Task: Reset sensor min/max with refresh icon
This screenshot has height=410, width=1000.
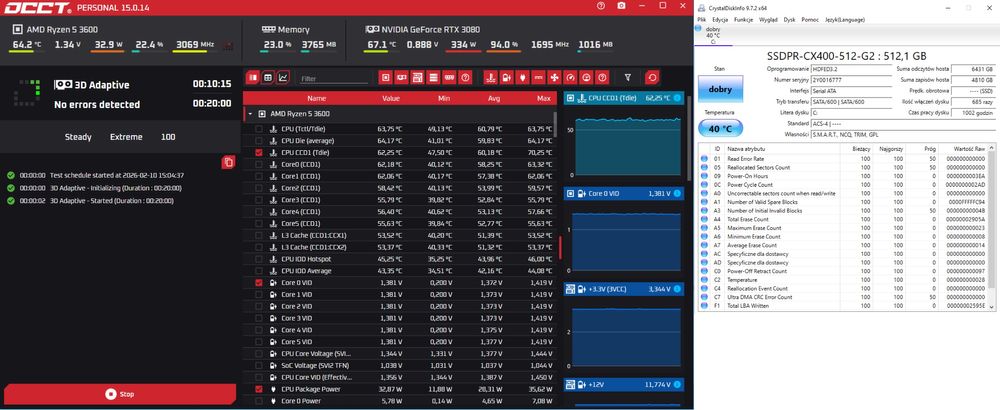Action: 652,77
